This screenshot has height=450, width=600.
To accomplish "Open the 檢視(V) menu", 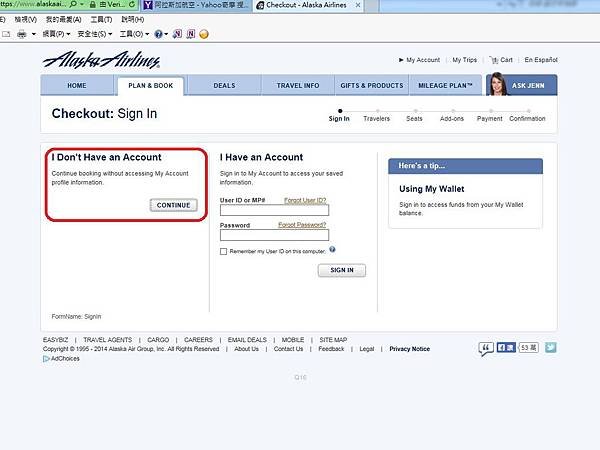I will [26, 19].
